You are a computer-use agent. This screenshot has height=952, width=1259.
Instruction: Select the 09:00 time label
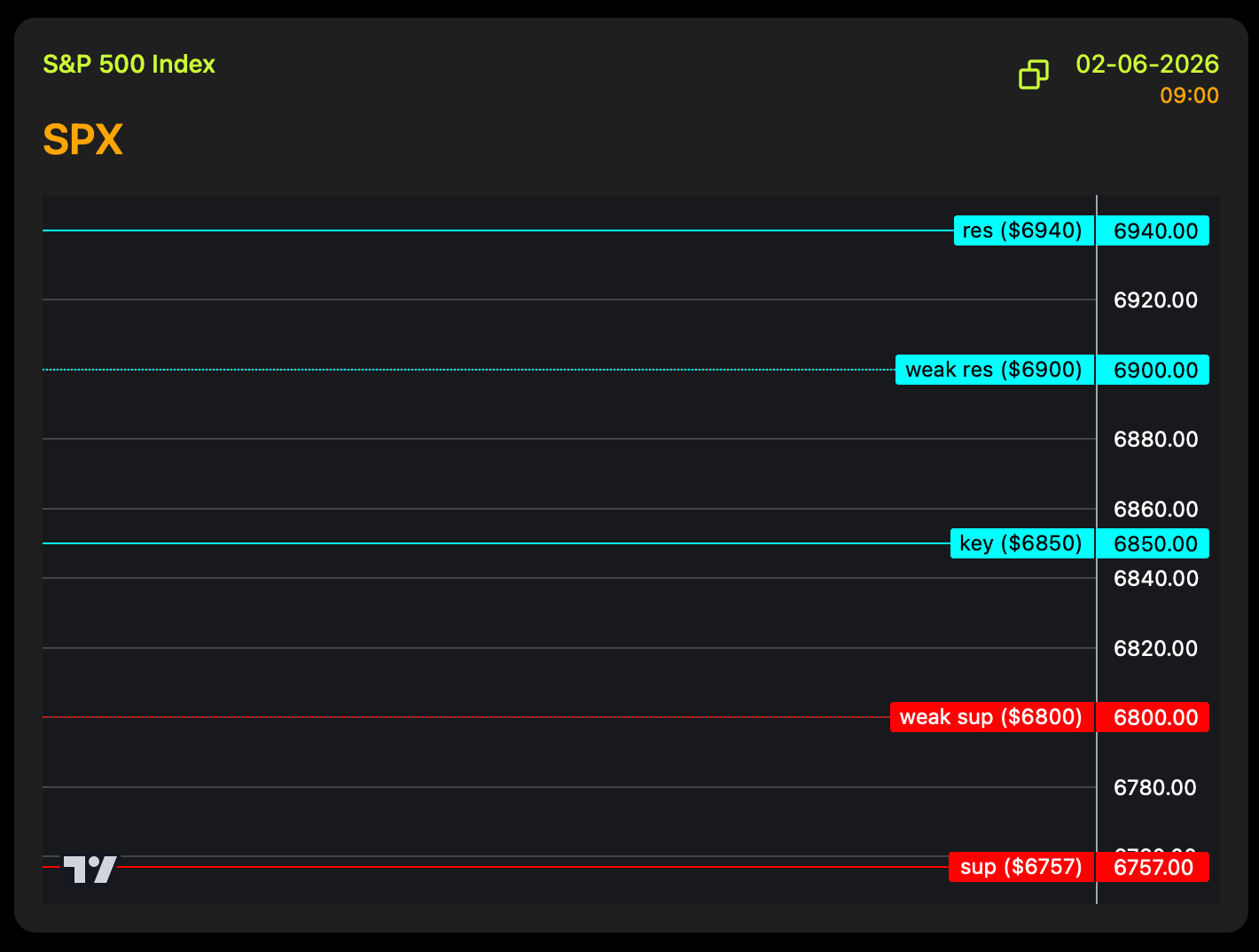click(x=1189, y=96)
